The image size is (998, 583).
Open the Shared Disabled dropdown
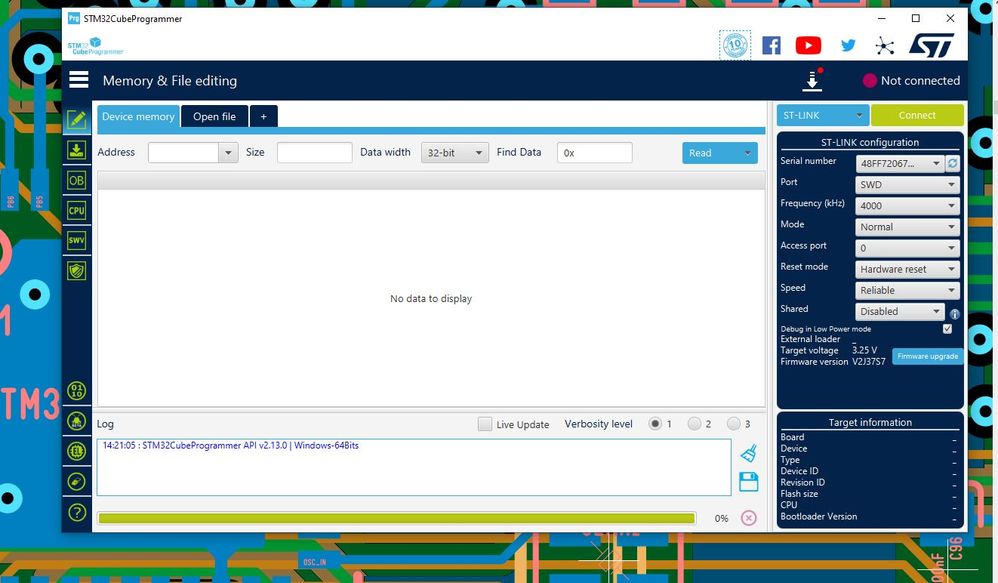click(x=899, y=311)
